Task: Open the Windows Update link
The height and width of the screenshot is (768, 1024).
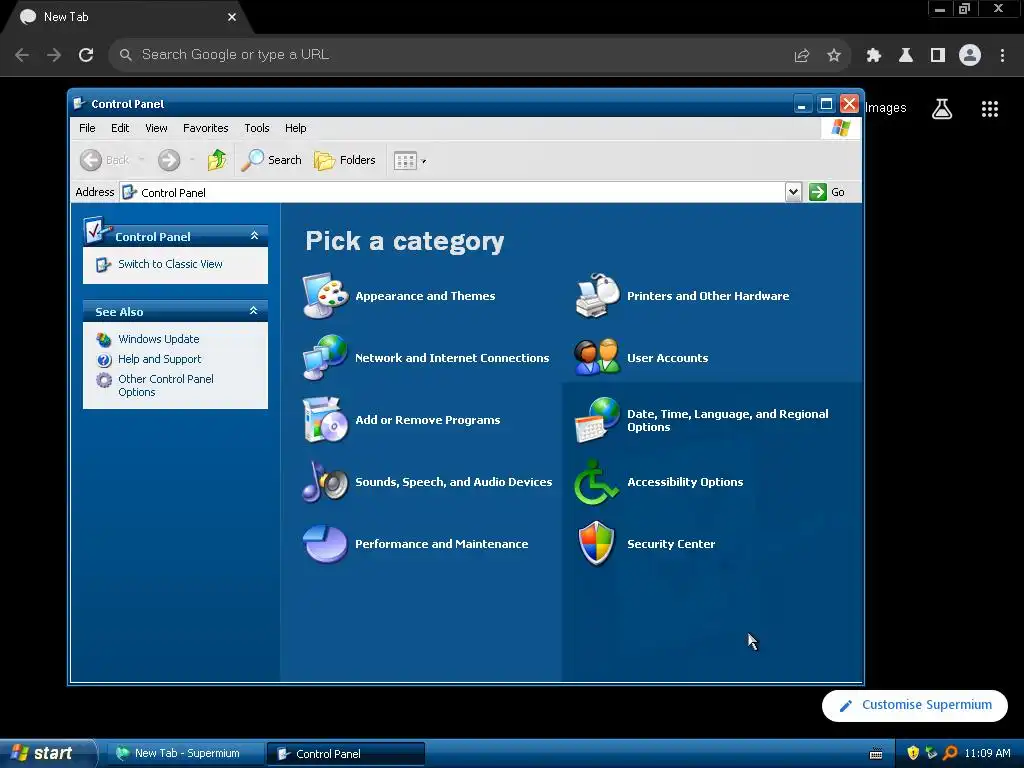Action: (159, 339)
